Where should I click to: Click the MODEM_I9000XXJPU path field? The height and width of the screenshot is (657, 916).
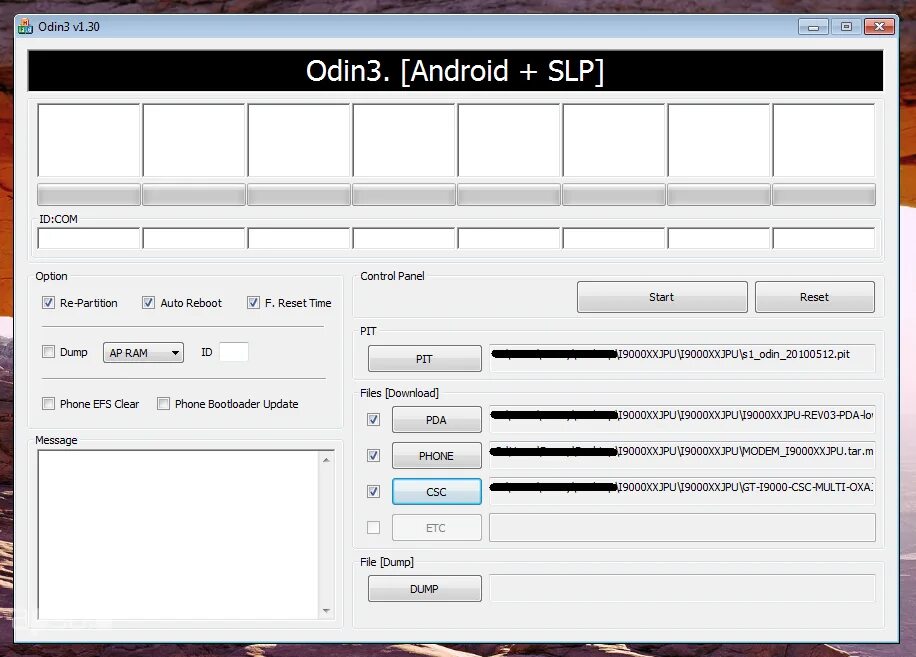682,455
